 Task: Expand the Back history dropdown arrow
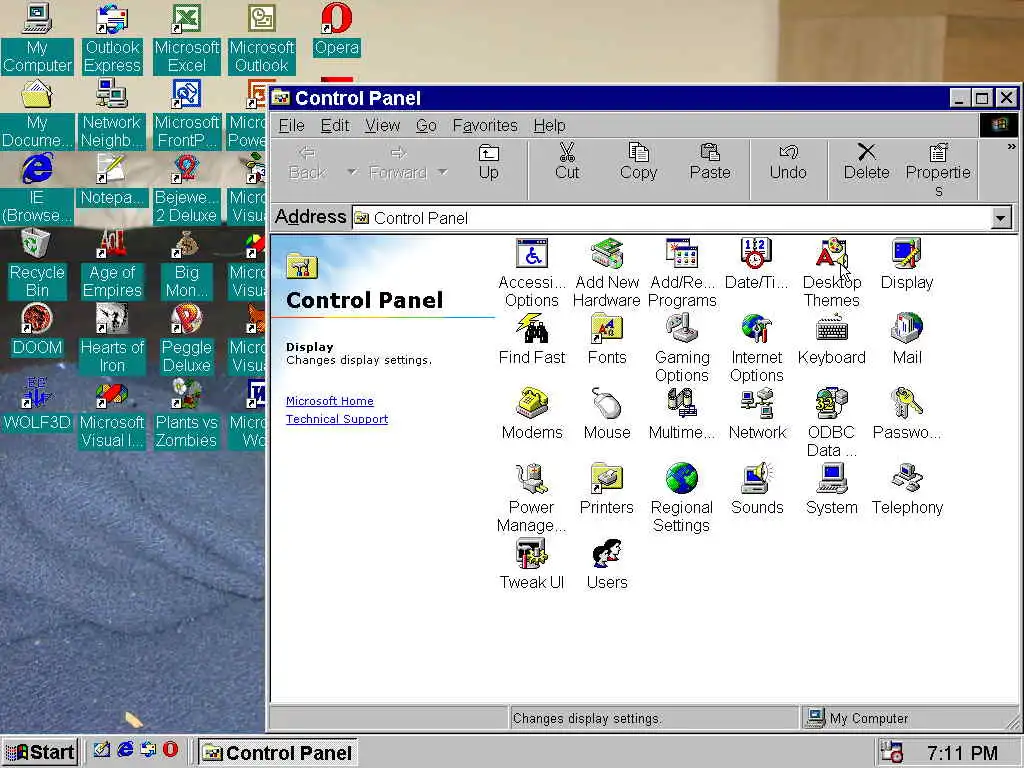tap(352, 172)
